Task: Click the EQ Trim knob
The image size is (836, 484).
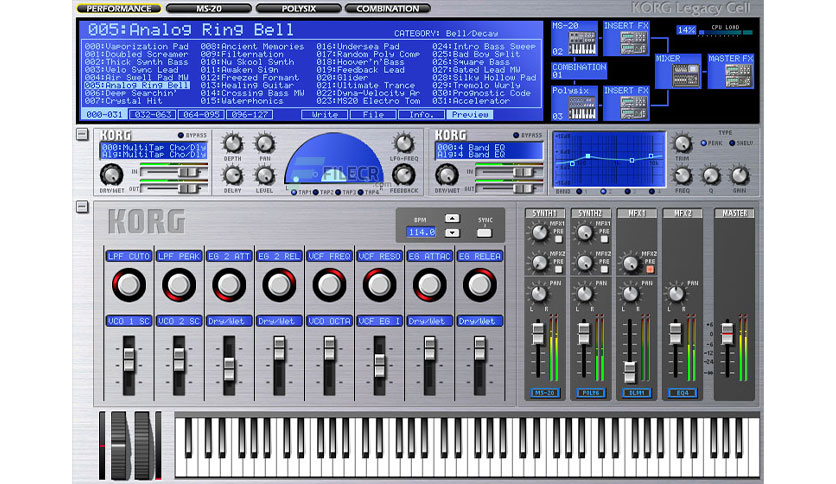Action: [x=682, y=143]
